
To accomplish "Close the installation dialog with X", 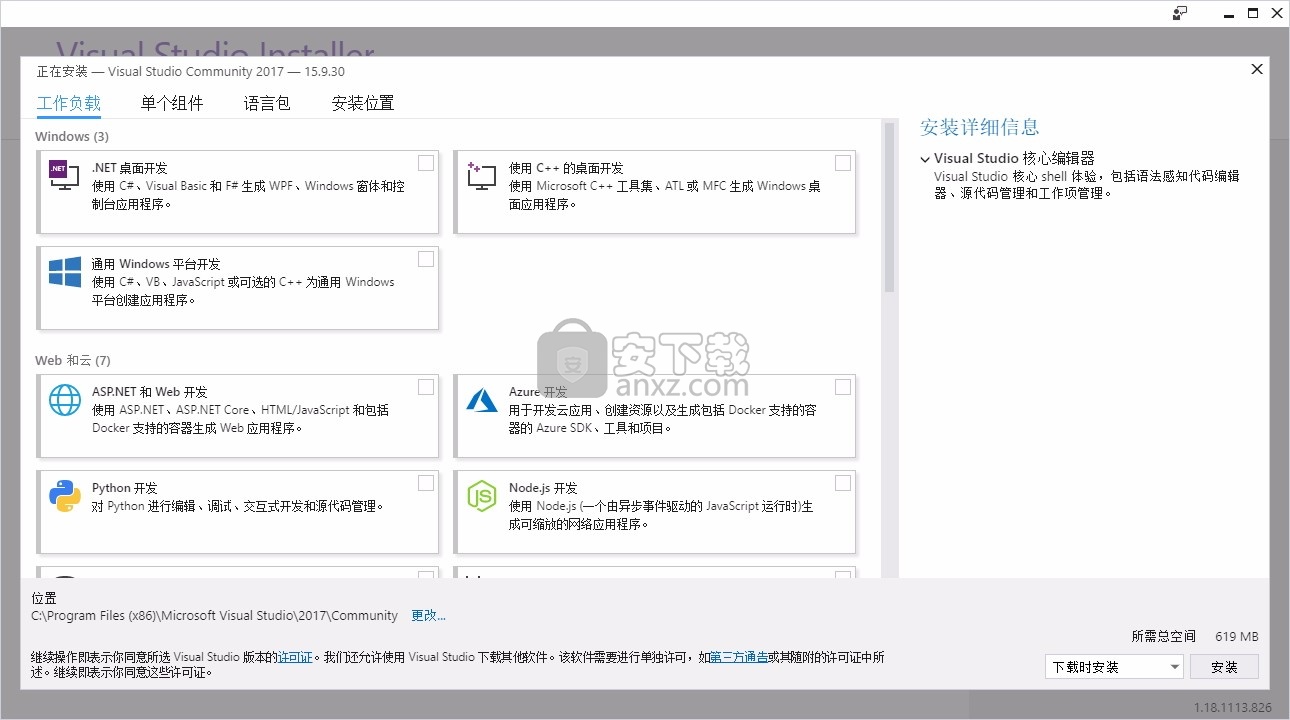I will (x=1257, y=69).
